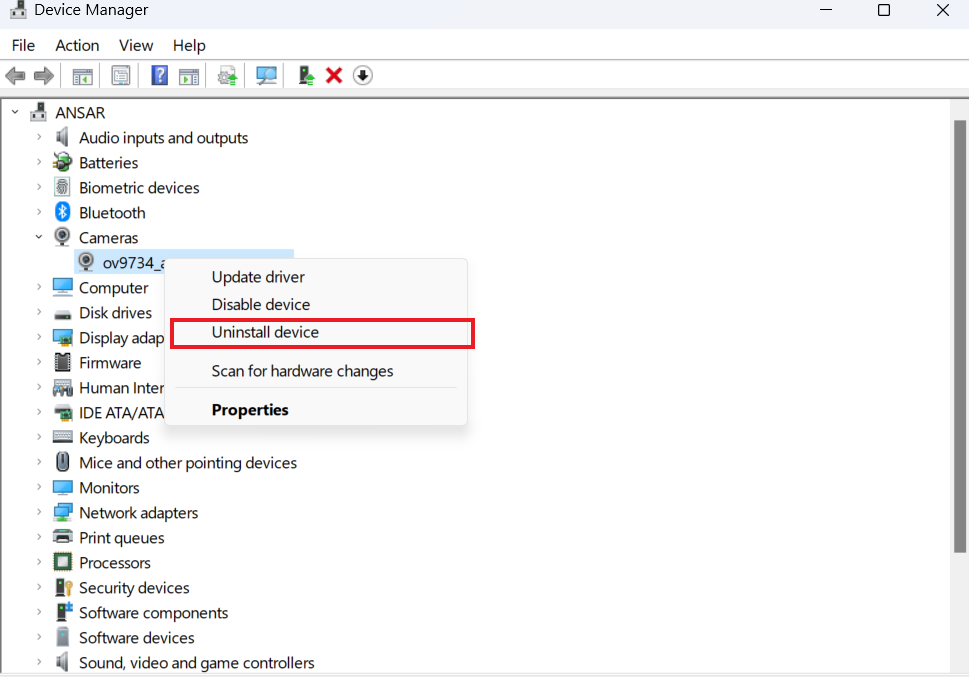Screen dimensions: 969x677
Task: Expand the Bluetooth node
Action: pos(39,212)
